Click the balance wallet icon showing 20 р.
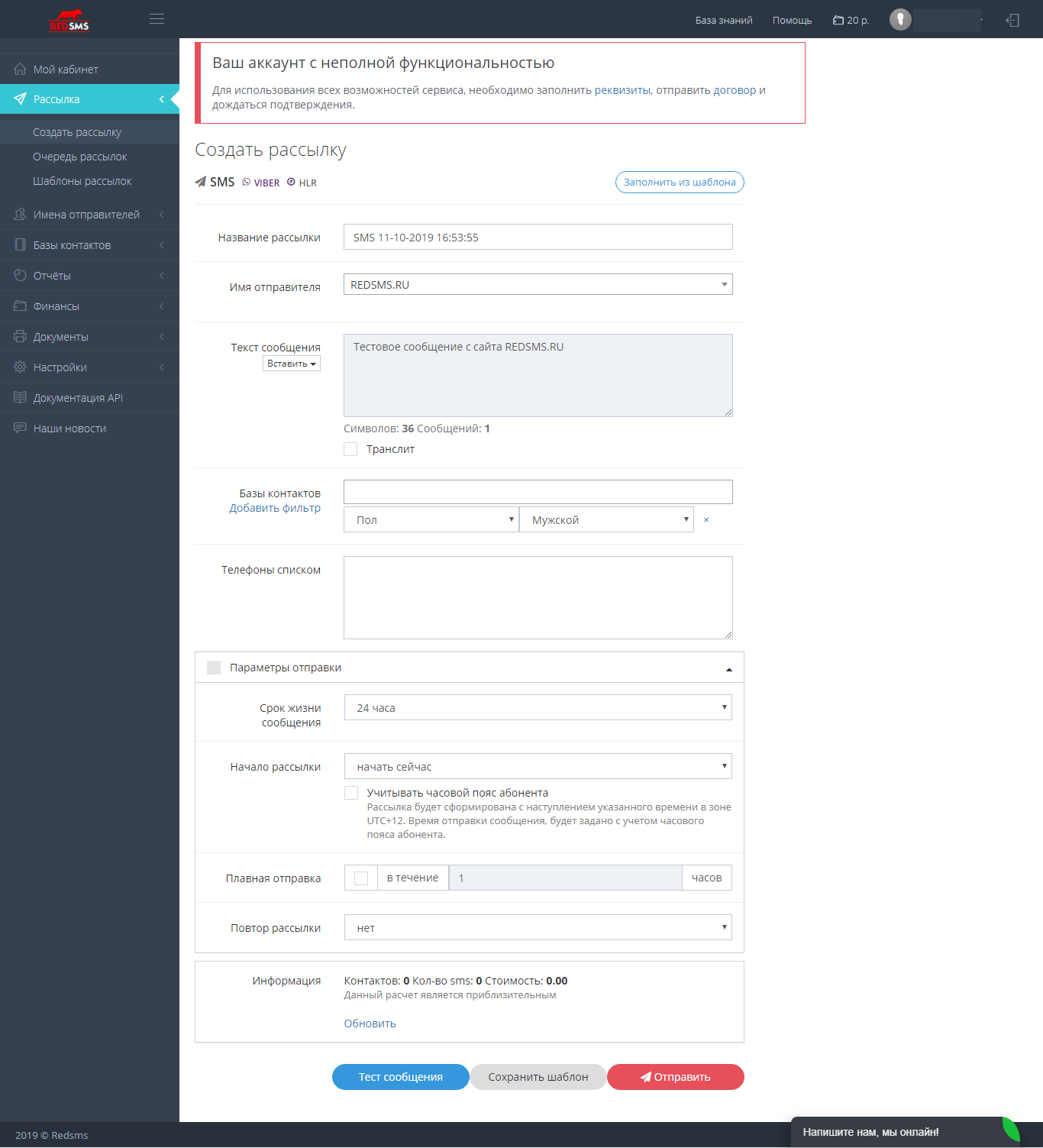1043x1148 pixels. (838, 21)
